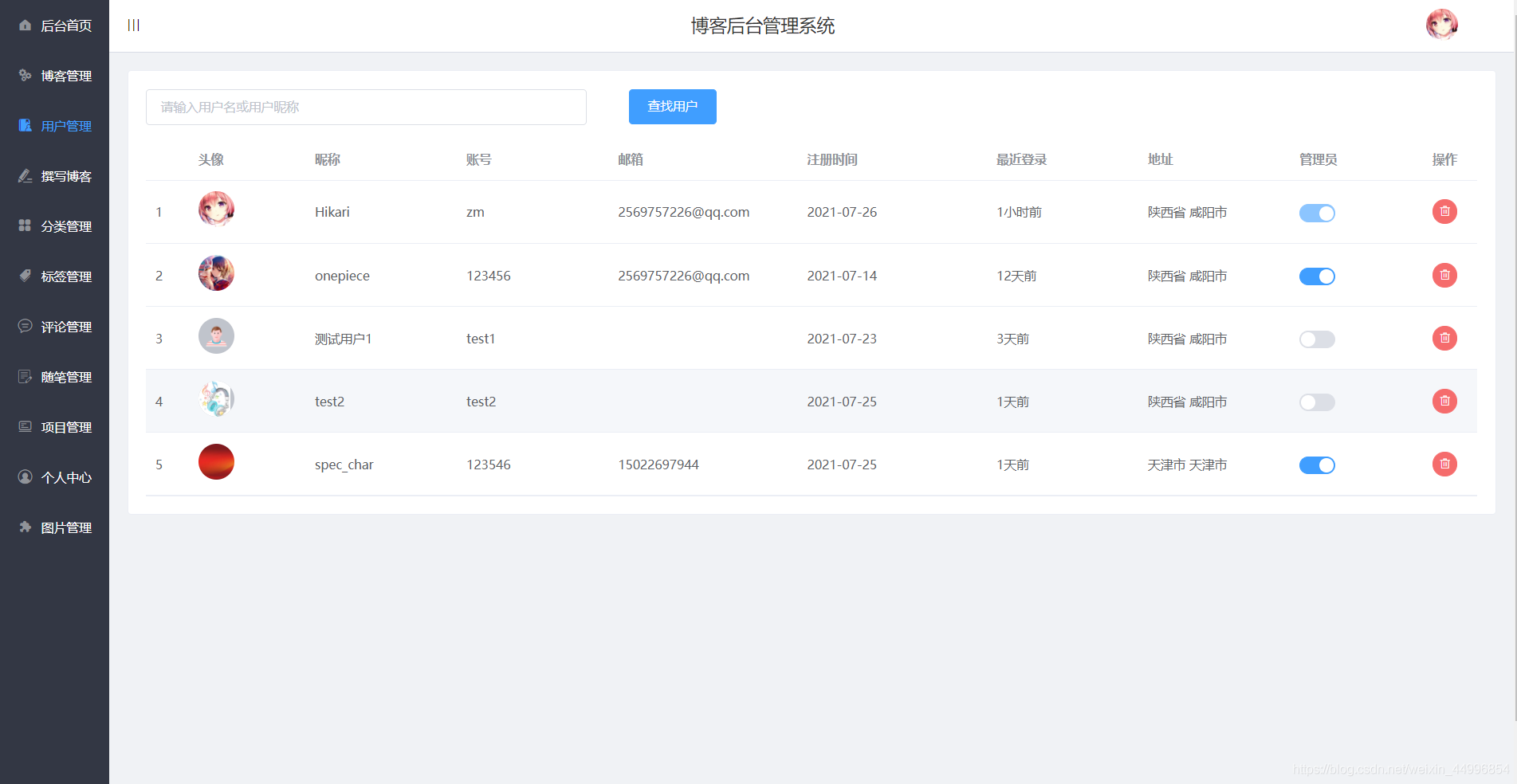Select 用户管理 menu item
1517x784 pixels.
(x=54, y=126)
